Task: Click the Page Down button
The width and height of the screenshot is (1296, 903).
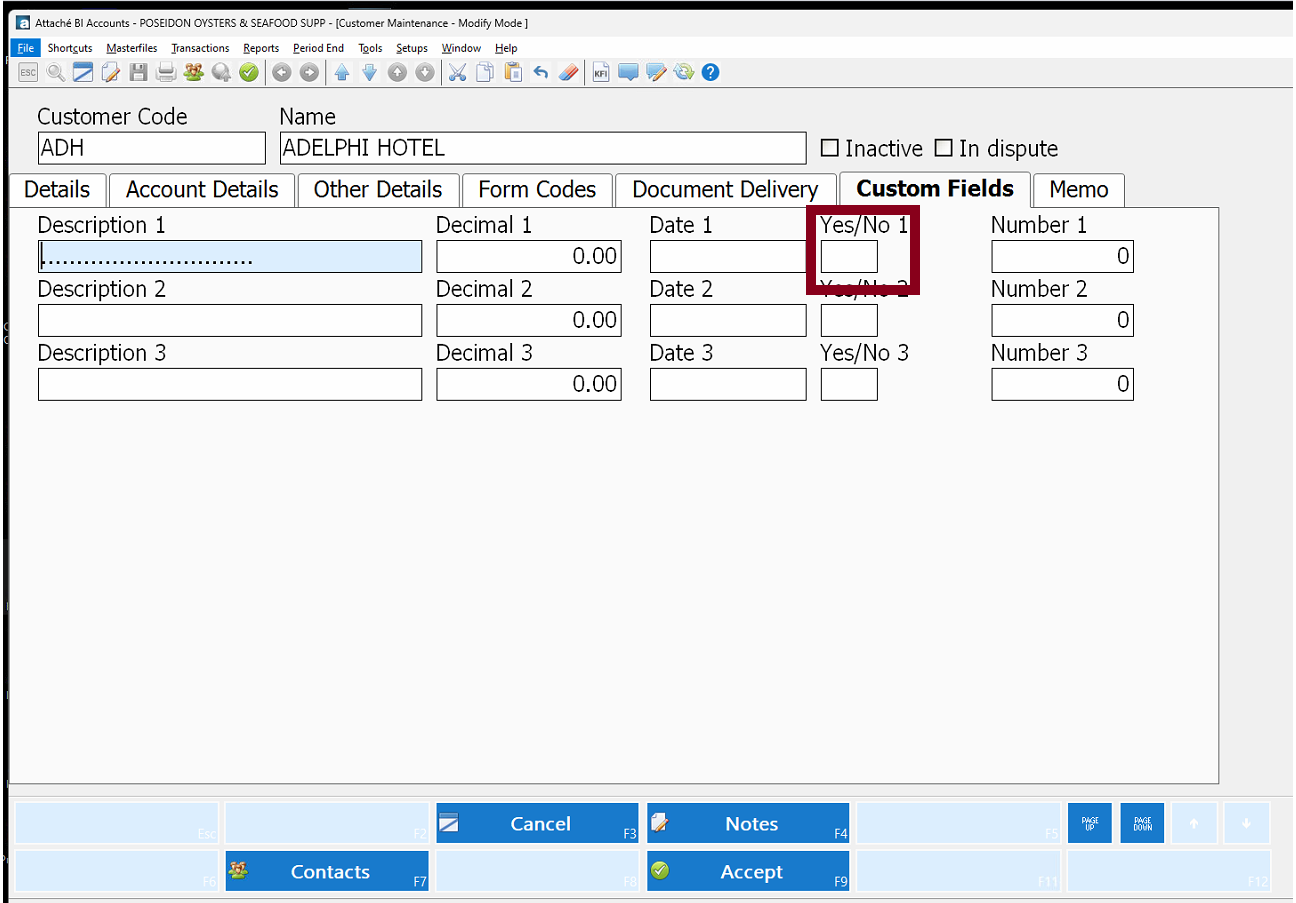Action: [1142, 823]
